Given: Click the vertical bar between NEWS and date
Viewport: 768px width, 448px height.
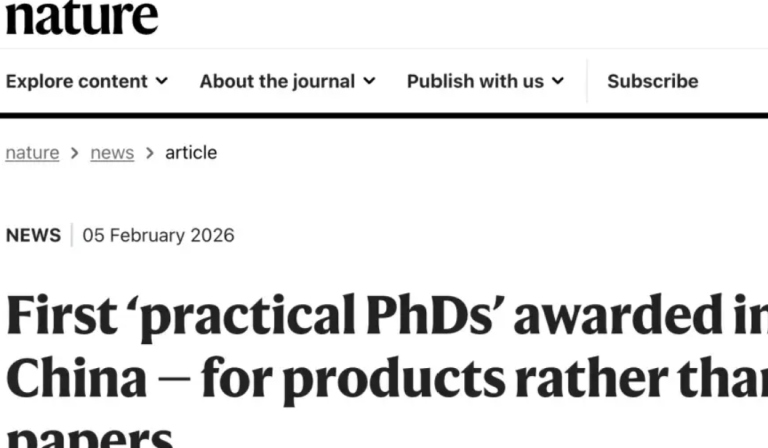Looking at the screenshot, I should (x=72, y=236).
